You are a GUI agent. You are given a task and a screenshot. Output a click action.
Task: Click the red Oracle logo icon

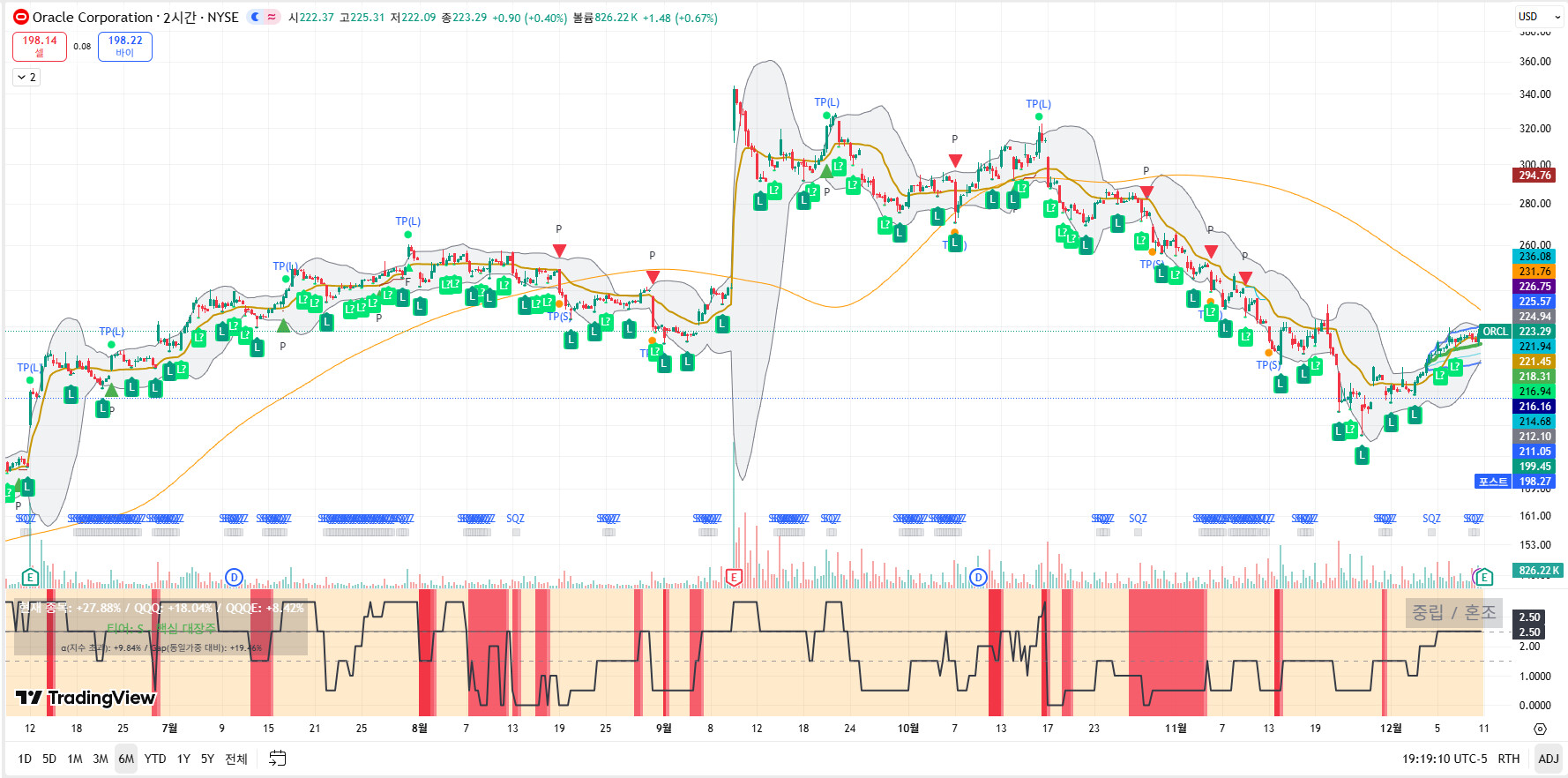(21, 17)
